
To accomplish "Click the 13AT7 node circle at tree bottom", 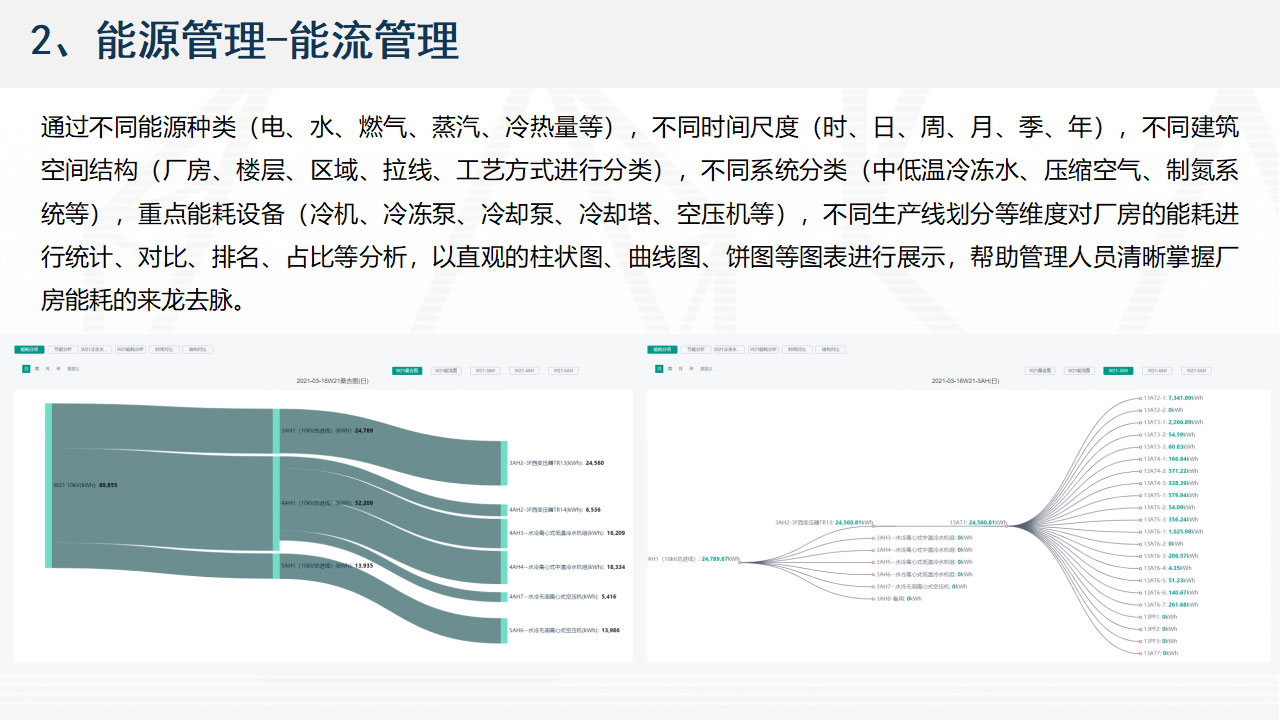I will (x=1141, y=653).
